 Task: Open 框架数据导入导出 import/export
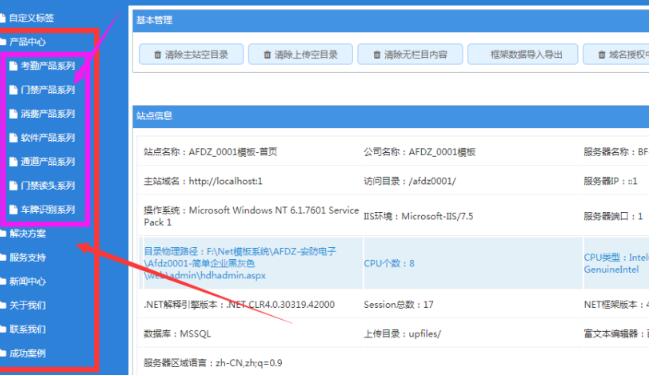(x=522, y=54)
